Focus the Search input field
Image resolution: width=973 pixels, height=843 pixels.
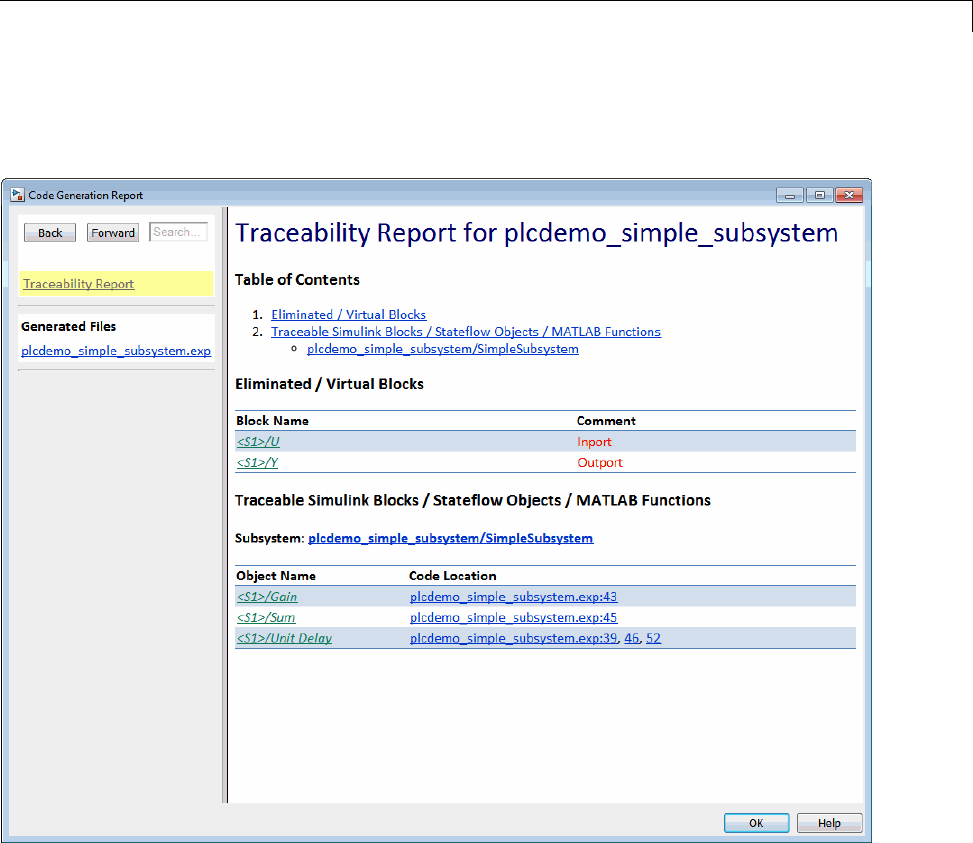coord(179,232)
